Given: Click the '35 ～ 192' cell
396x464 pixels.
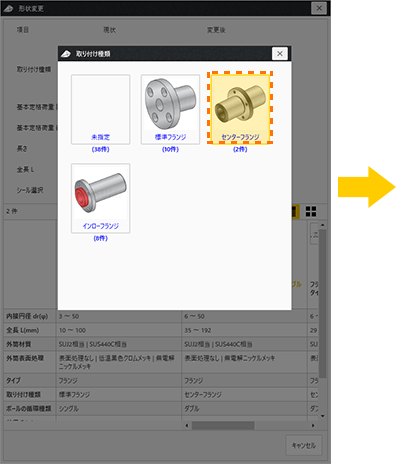Looking at the screenshot, I should (244, 330).
